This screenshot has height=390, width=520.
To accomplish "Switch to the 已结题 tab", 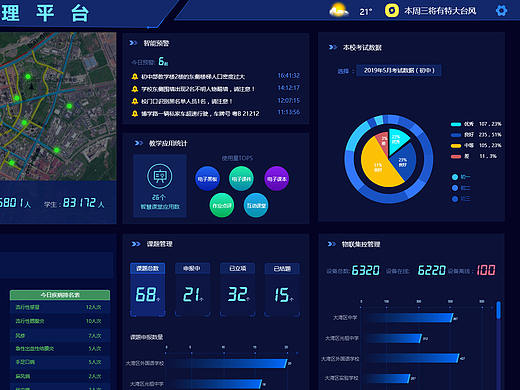I will [282, 268].
